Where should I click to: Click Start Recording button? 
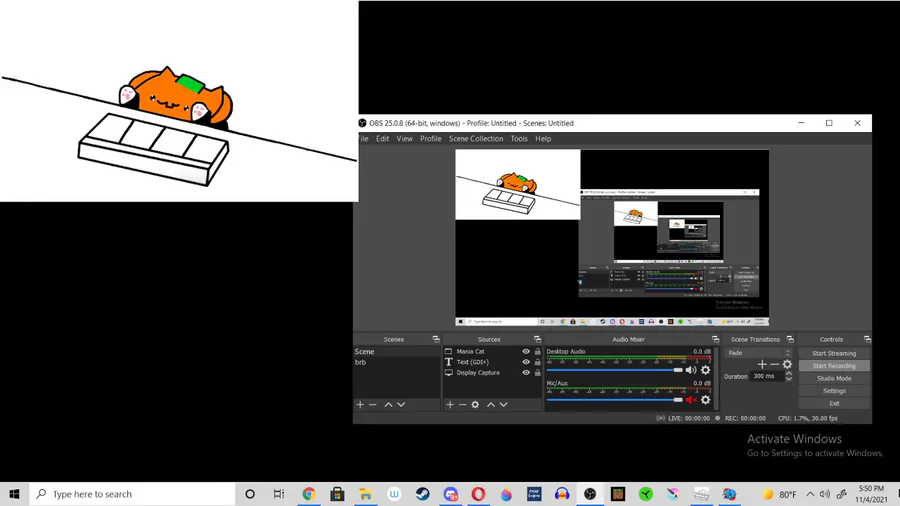[834, 366]
